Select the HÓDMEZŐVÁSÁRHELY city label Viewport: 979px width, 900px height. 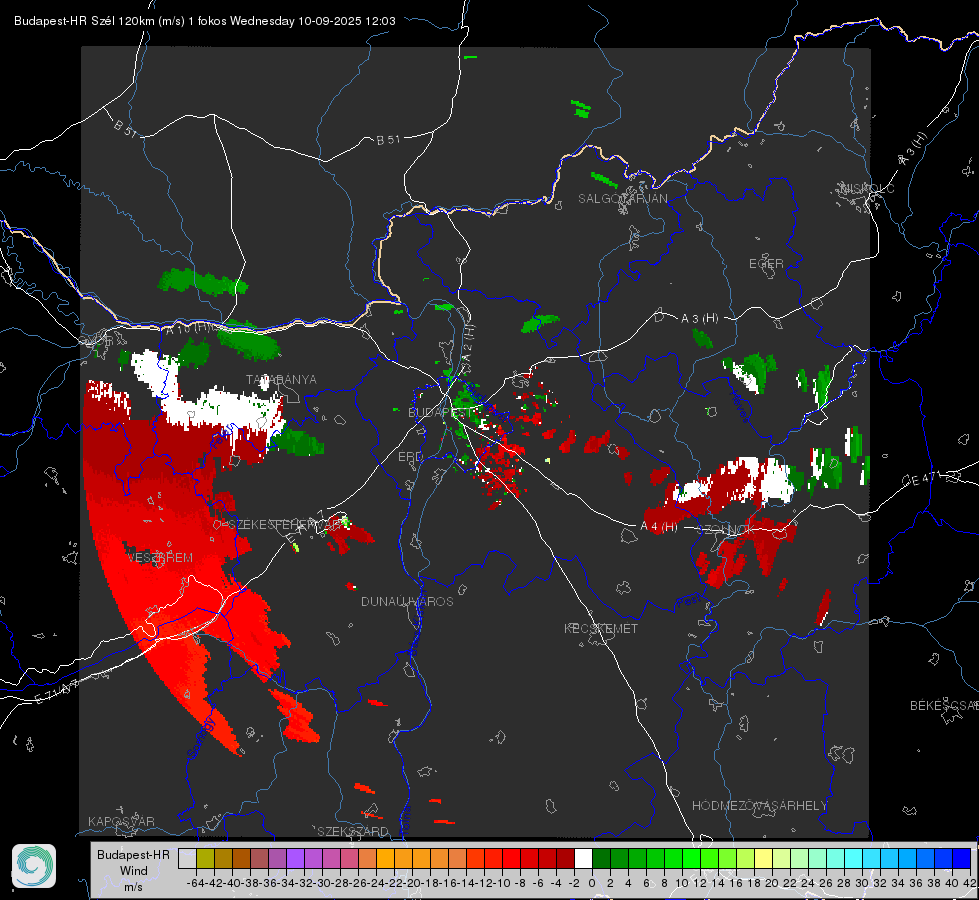pyautogui.click(x=759, y=806)
